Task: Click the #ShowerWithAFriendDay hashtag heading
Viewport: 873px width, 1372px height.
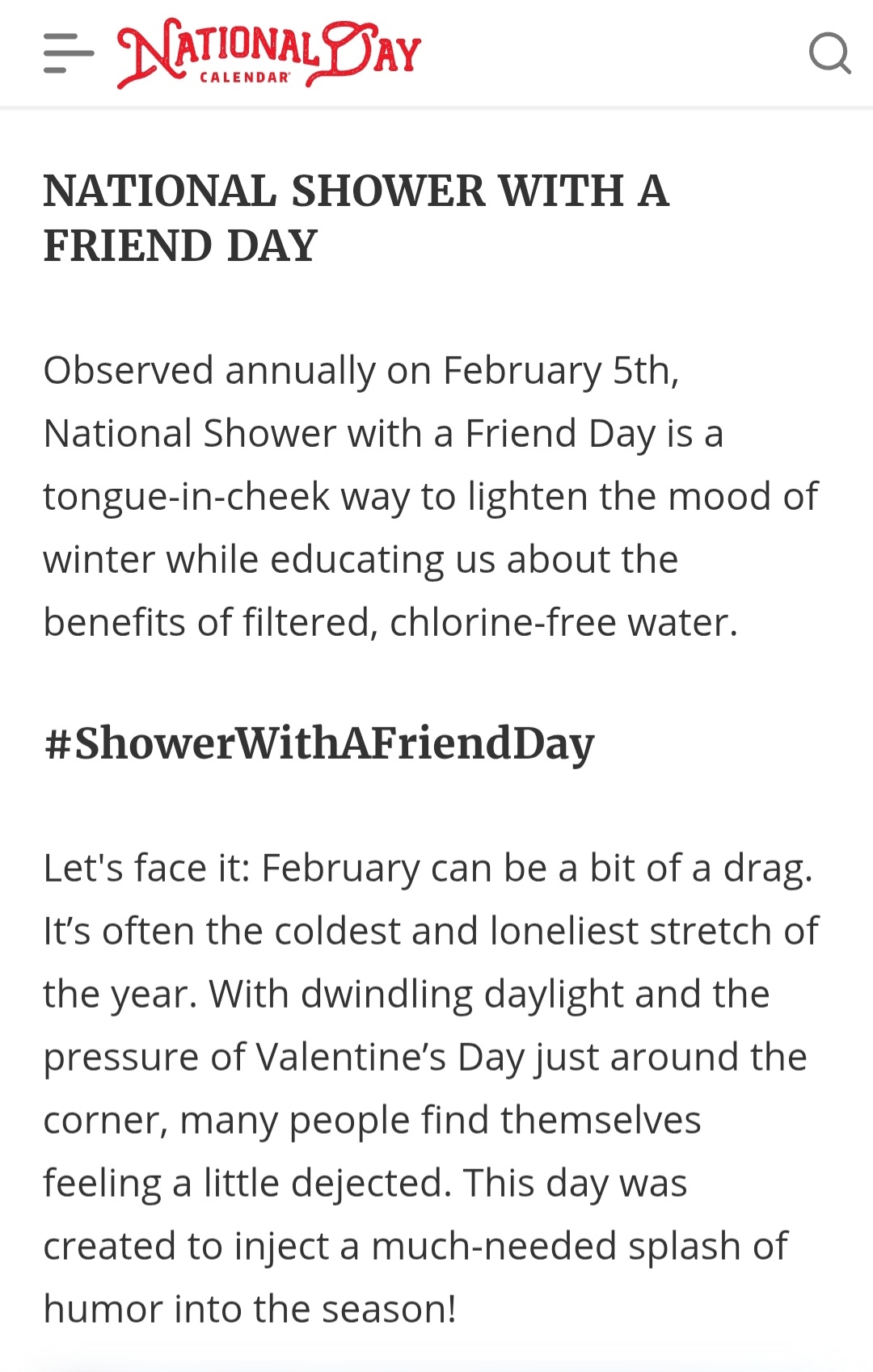Action: pyautogui.click(x=319, y=743)
